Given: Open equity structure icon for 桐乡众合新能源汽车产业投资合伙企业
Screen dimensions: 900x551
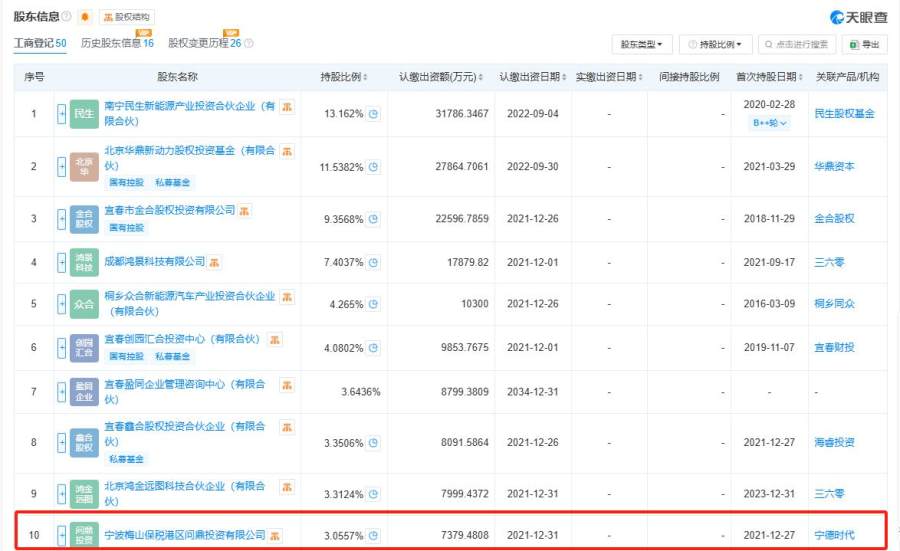Looking at the screenshot, I should (x=287, y=297).
